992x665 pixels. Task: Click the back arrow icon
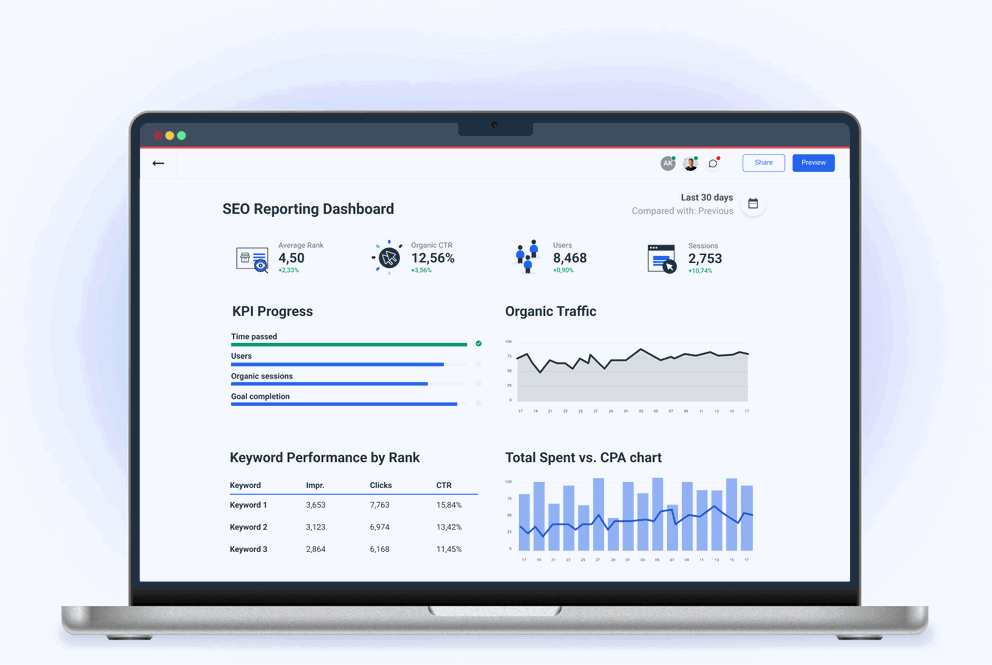pos(158,163)
